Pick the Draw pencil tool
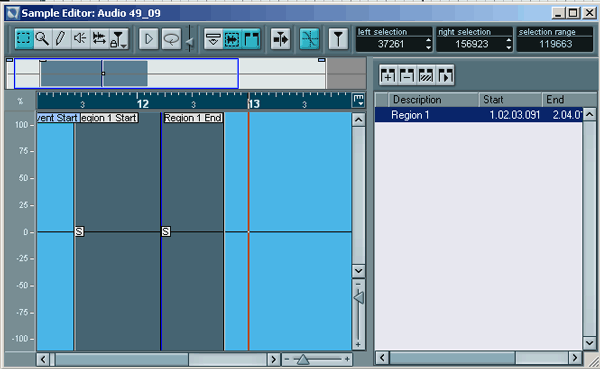The width and height of the screenshot is (600, 369). point(61,39)
